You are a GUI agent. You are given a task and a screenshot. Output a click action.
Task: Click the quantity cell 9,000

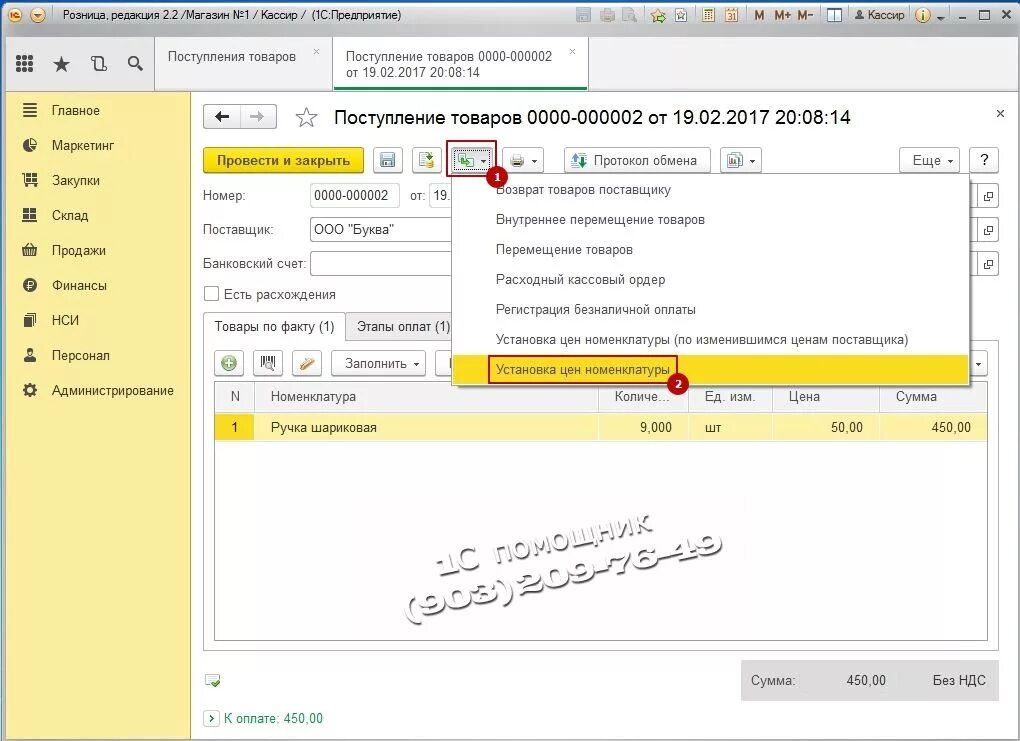pos(643,427)
